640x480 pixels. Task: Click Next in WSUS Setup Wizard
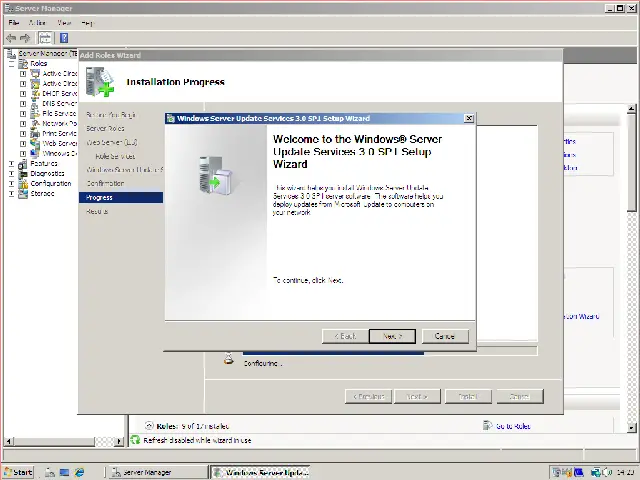pyautogui.click(x=392, y=336)
